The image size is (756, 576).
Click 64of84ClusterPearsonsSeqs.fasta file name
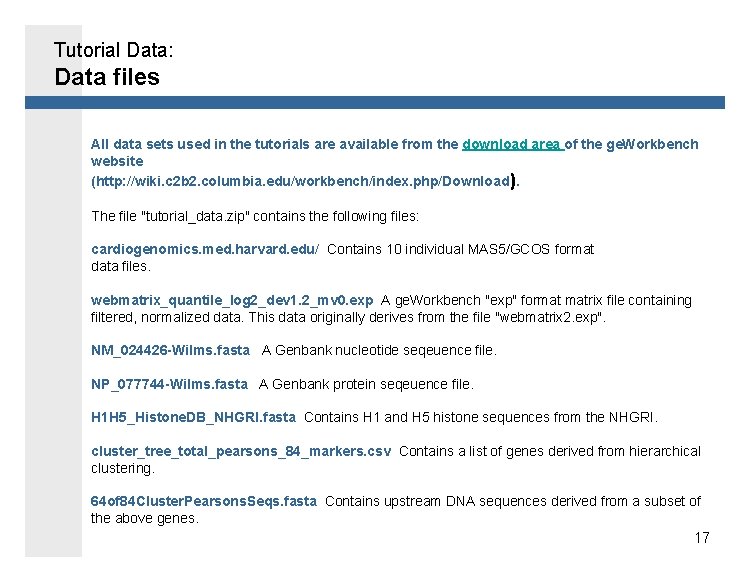[x=204, y=501]
